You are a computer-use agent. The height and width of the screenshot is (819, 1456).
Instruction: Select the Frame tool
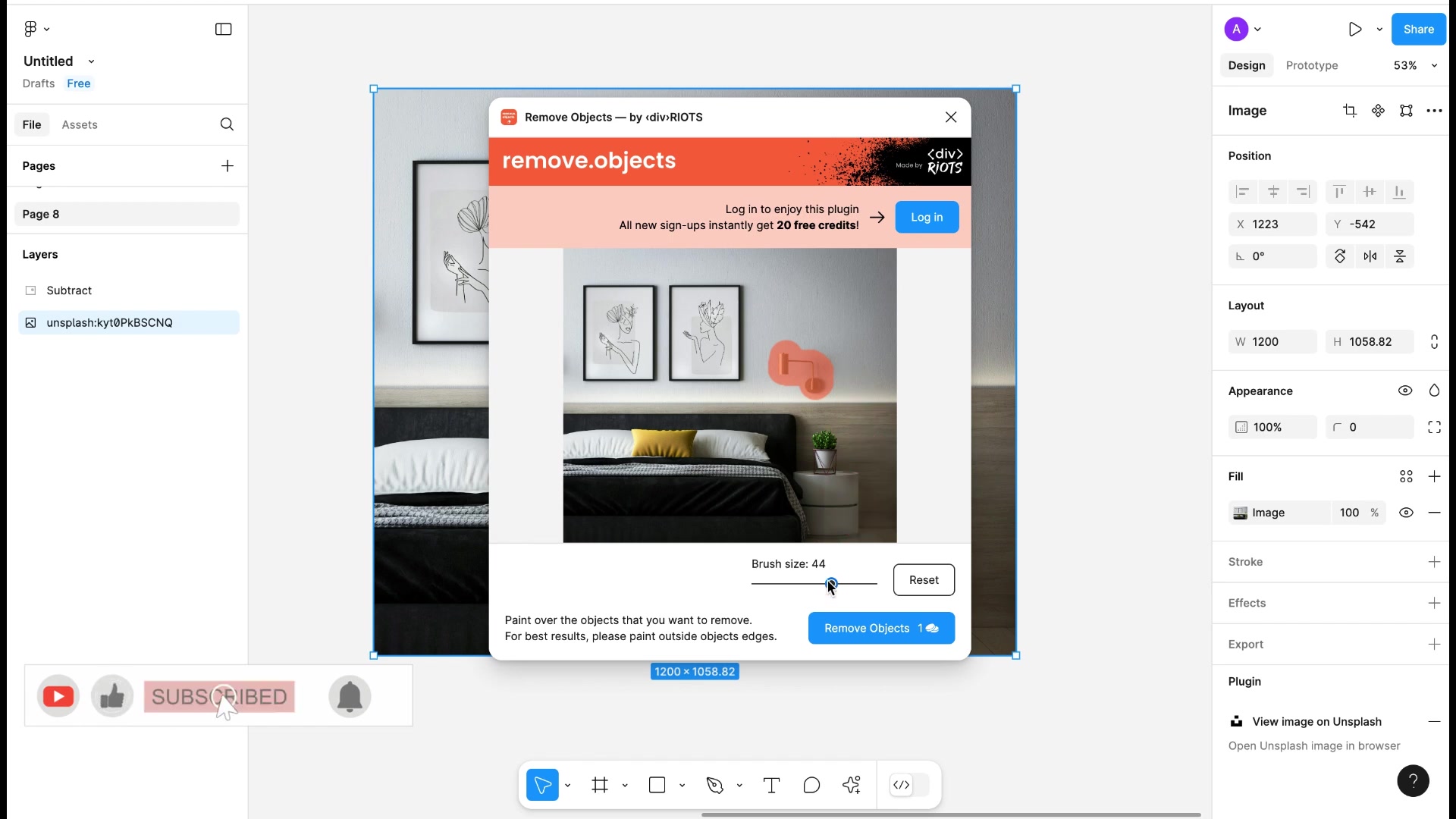point(600,785)
